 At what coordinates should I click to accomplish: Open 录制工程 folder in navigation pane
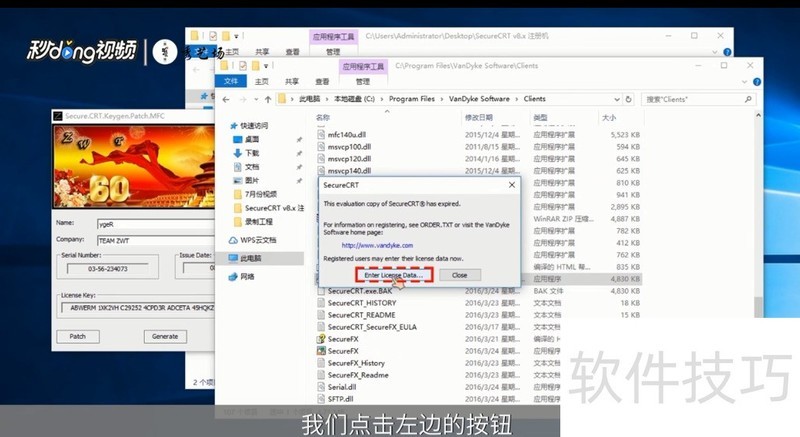(258, 222)
